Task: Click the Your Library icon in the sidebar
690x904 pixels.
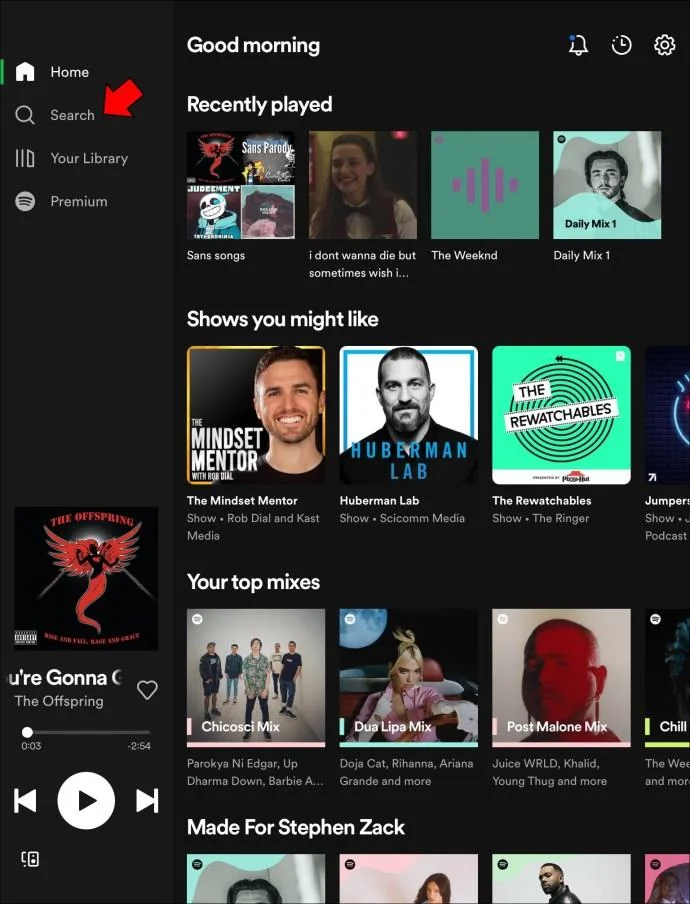Action: [25, 158]
